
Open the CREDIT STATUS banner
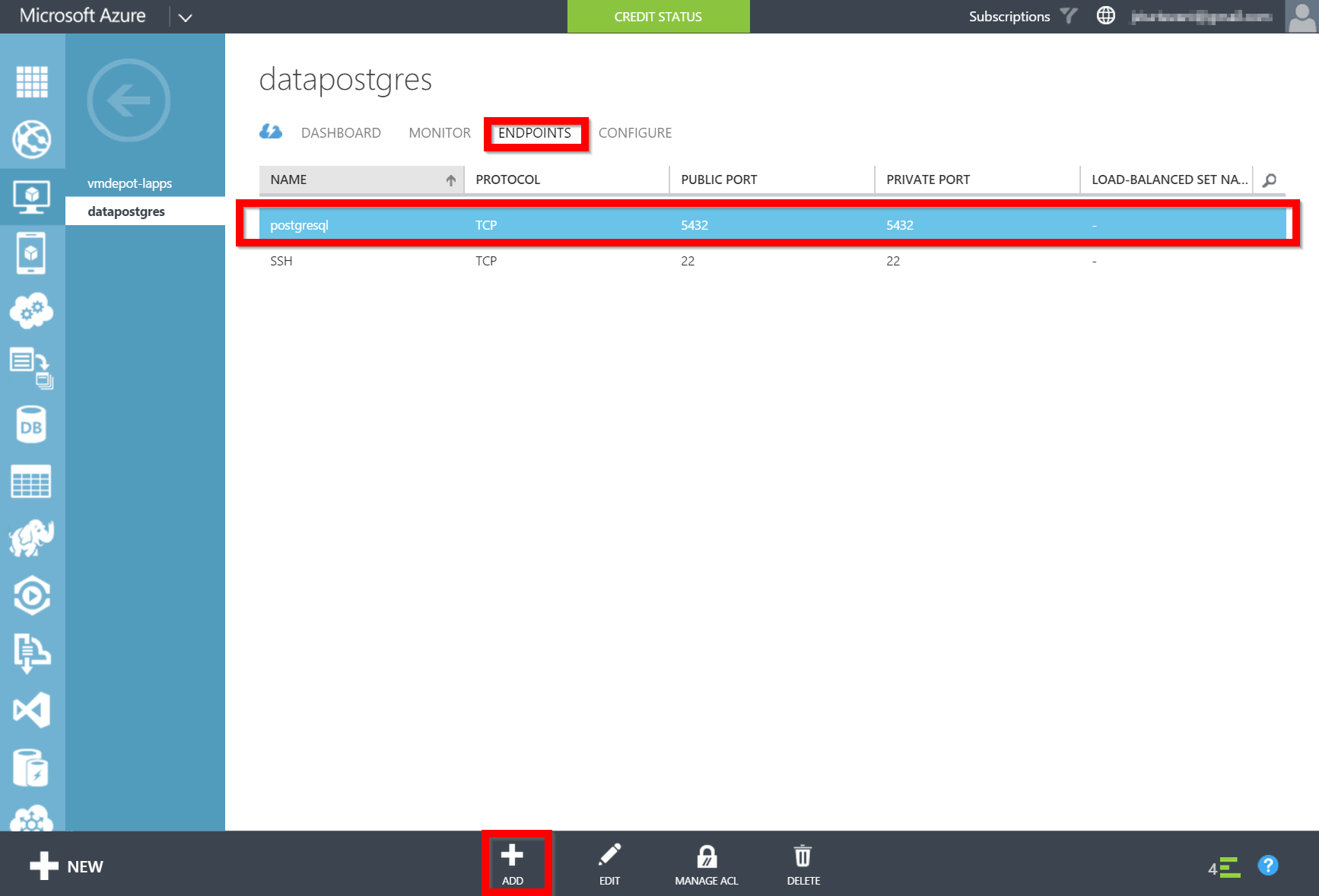[x=659, y=17]
